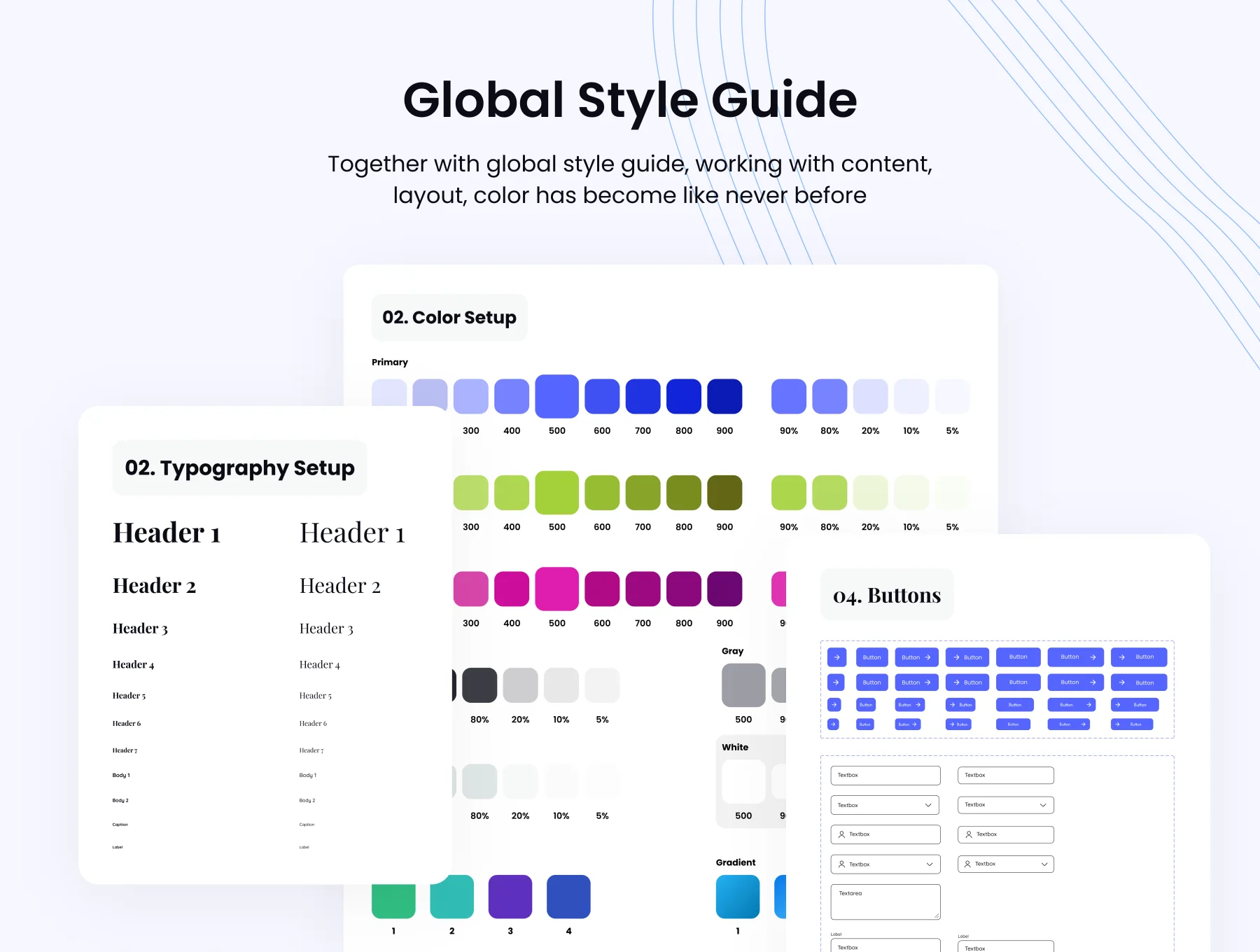This screenshot has width=1260, height=952.
Task: Click user icon in left dropdown Textbox
Action: click(841, 864)
